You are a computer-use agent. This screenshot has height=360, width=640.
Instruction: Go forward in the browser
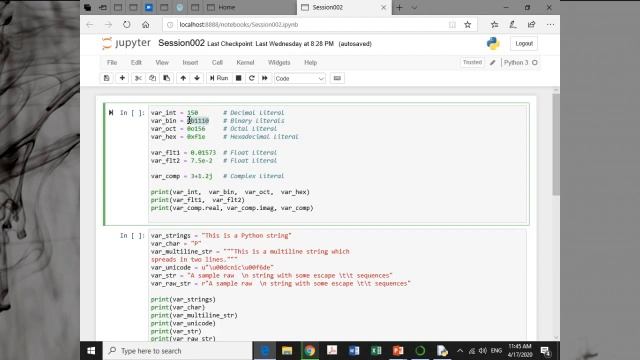(108, 24)
